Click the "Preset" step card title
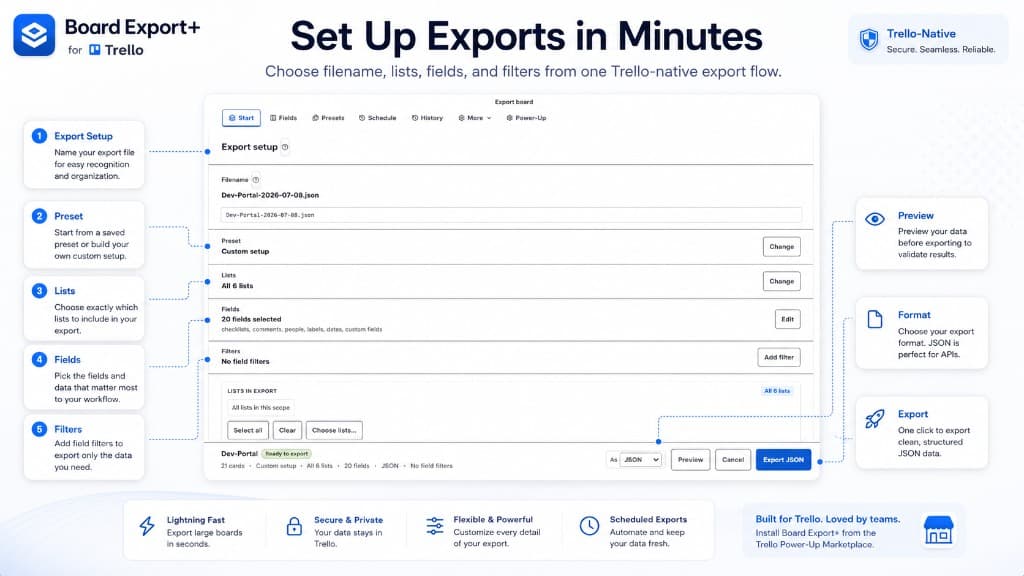 click(69, 216)
